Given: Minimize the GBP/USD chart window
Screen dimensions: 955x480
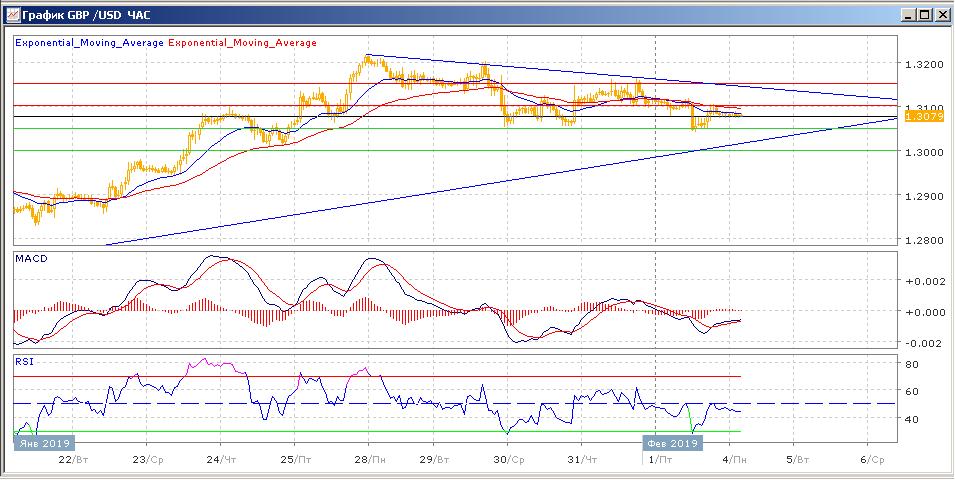Looking at the screenshot, I should [909, 15].
